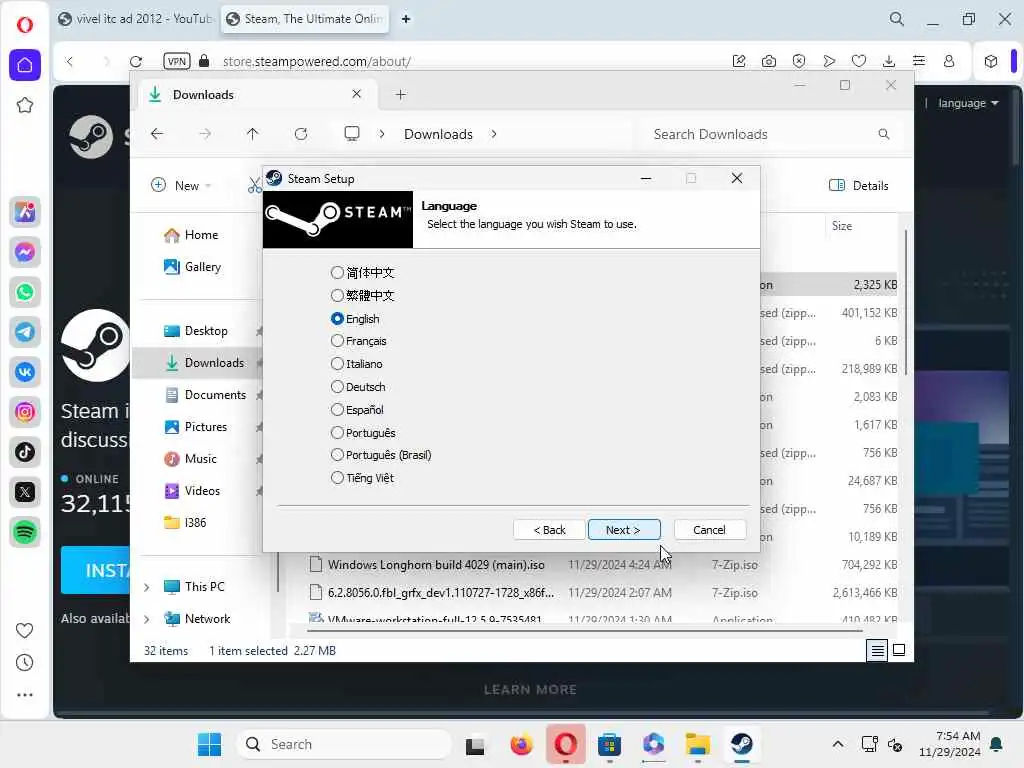The height and width of the screenshot is (768, 1024).
Task: Click Back in Steam Setup
Action: click(549, 530)
